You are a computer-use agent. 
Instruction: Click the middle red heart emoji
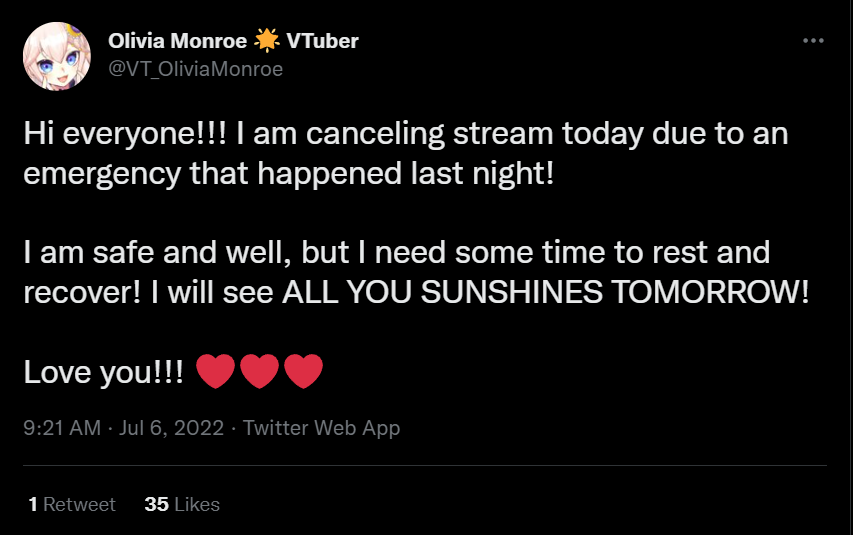click(x=260, y=372)
